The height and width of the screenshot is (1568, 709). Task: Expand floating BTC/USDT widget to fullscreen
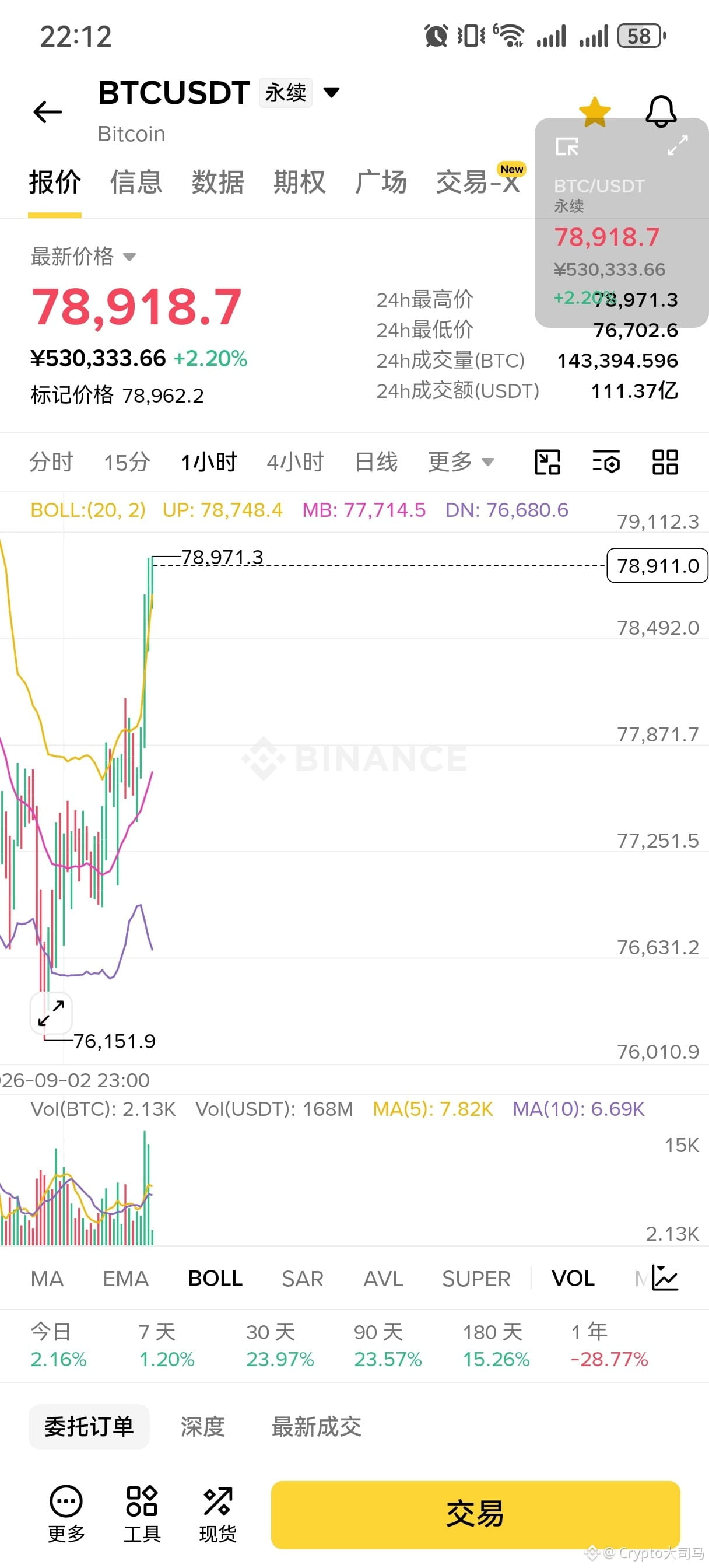677,145
